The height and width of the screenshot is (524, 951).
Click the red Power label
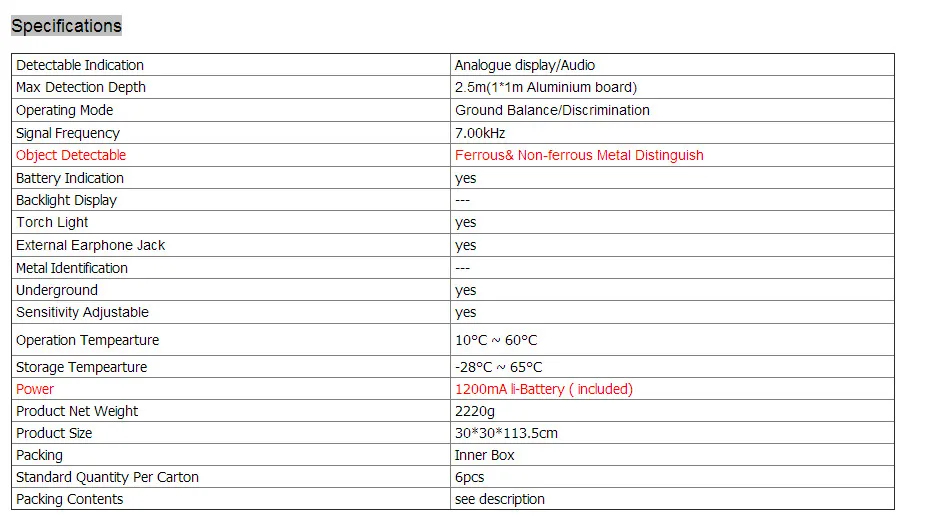click(35, 389)
